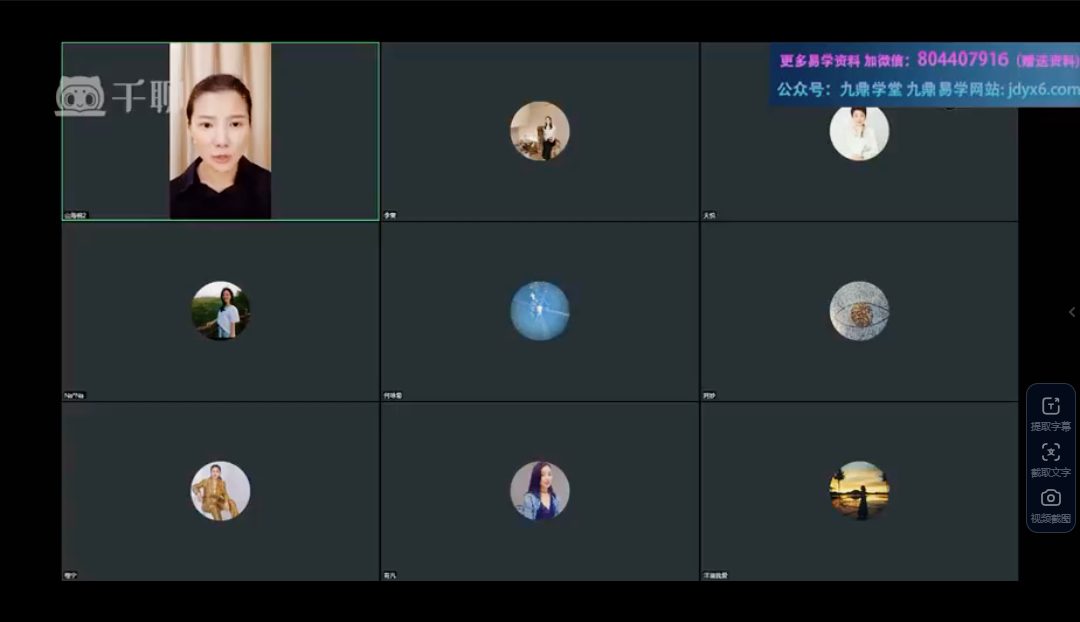
Task: Click the 九鼎学堂 public account text
Action: point(871,90)
